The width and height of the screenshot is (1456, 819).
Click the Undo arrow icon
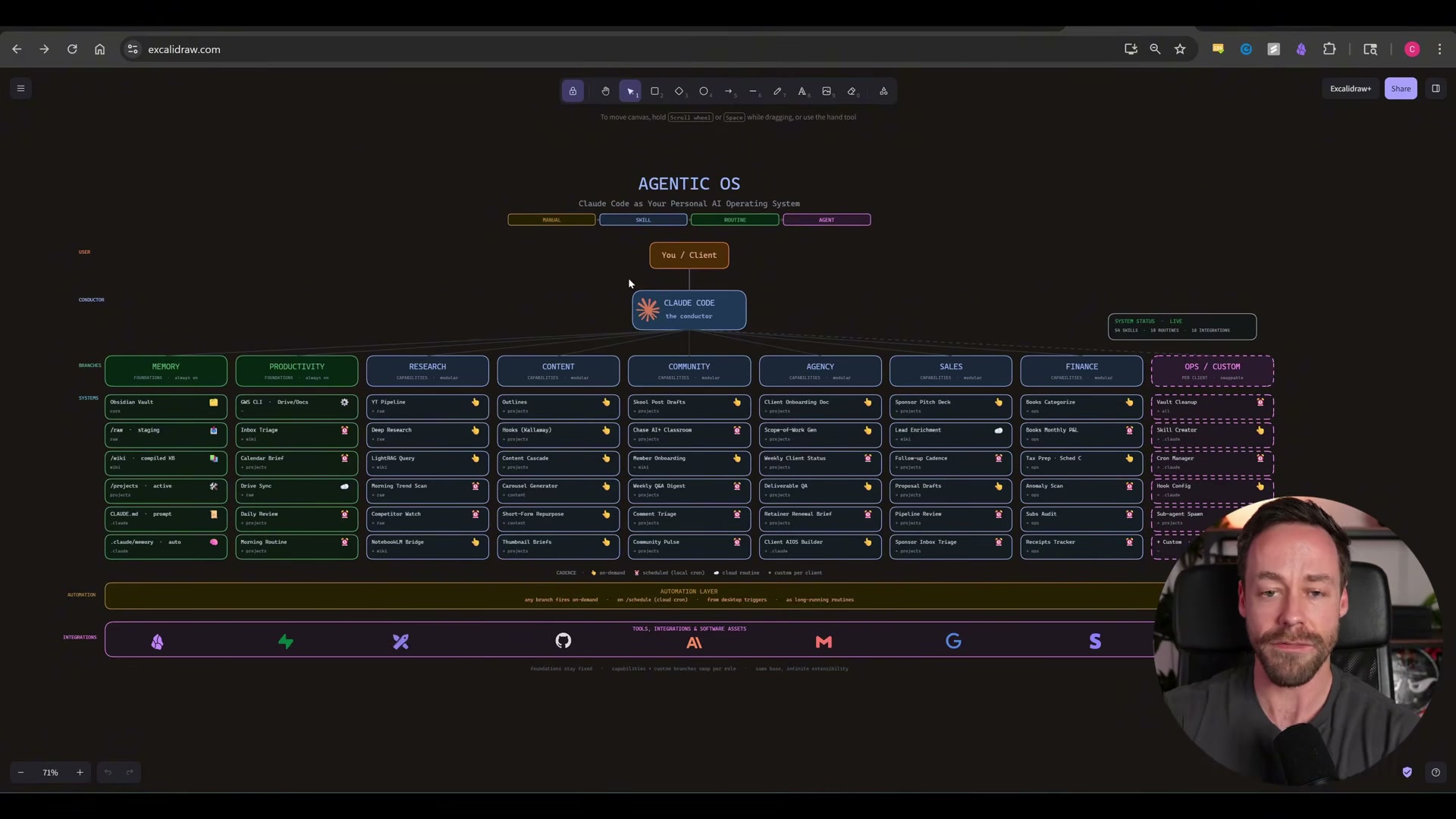point(108,772)
